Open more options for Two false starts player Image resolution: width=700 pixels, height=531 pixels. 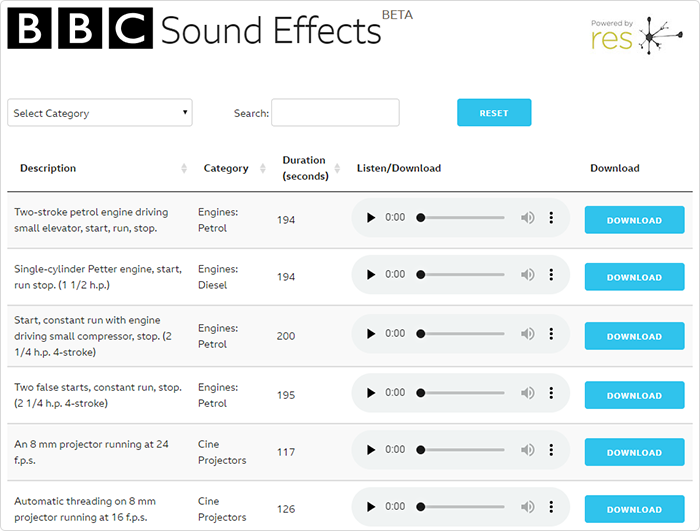point(551,393)
